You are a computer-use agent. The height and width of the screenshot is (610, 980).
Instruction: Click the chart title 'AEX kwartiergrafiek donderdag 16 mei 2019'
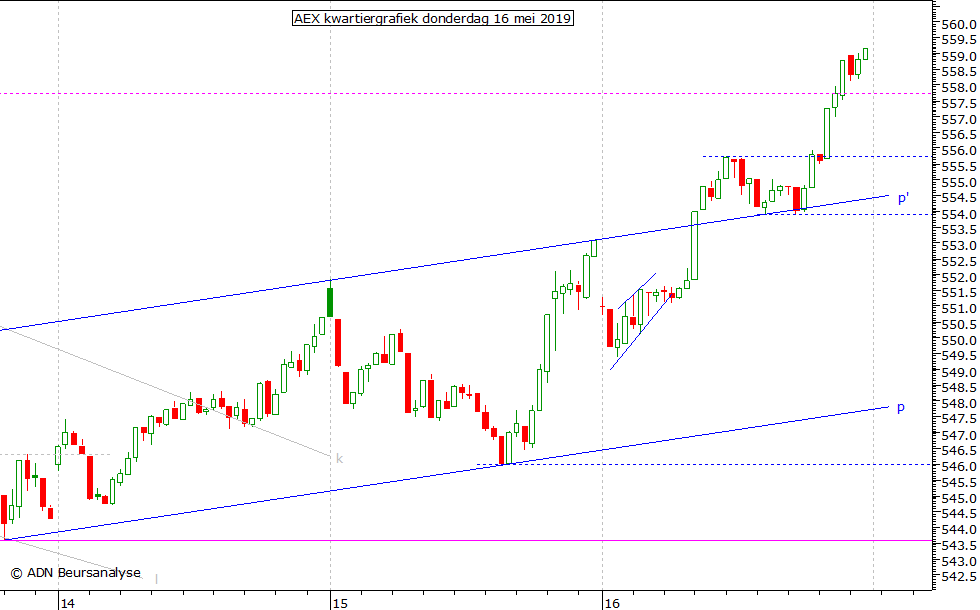click(432, 18)
